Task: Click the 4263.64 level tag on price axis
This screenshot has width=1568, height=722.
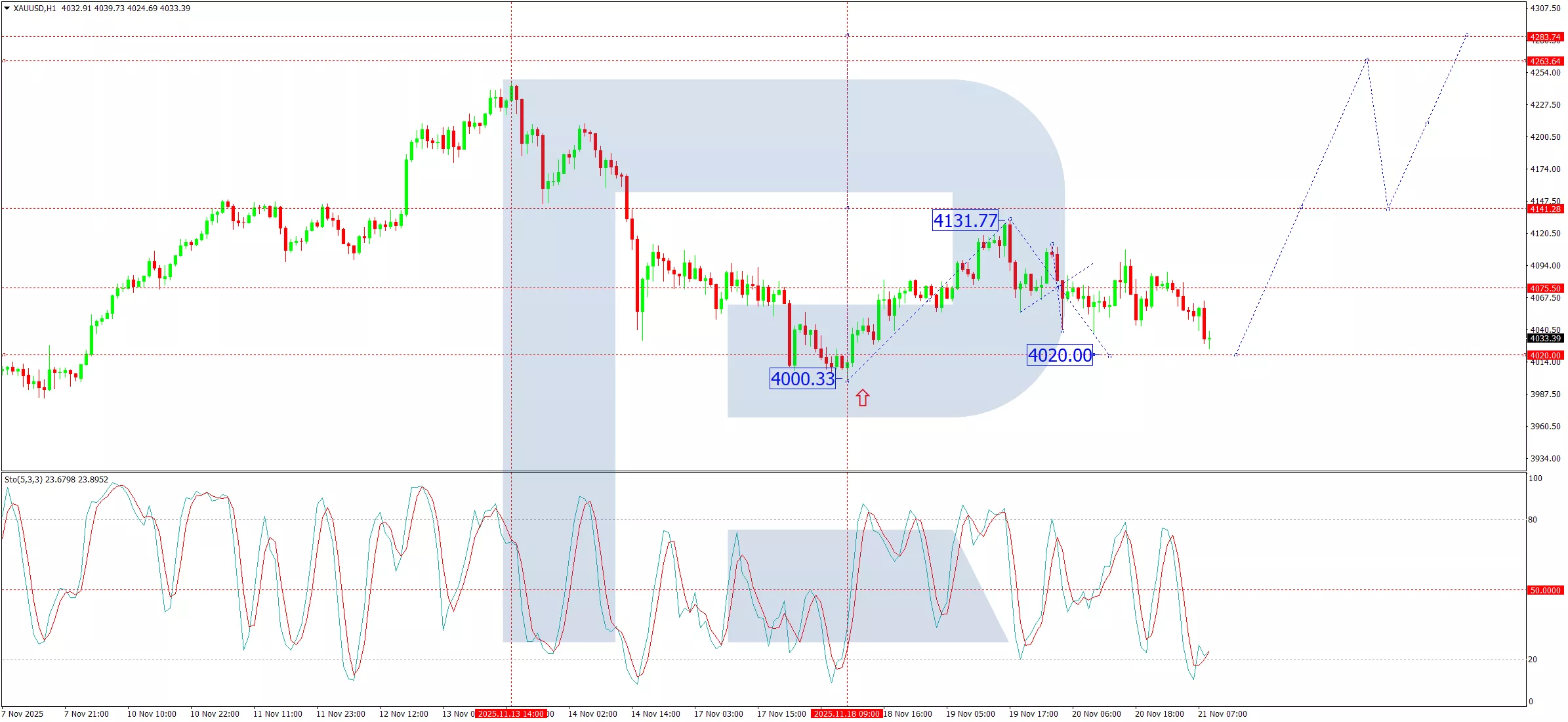Action: point(1545,61)
